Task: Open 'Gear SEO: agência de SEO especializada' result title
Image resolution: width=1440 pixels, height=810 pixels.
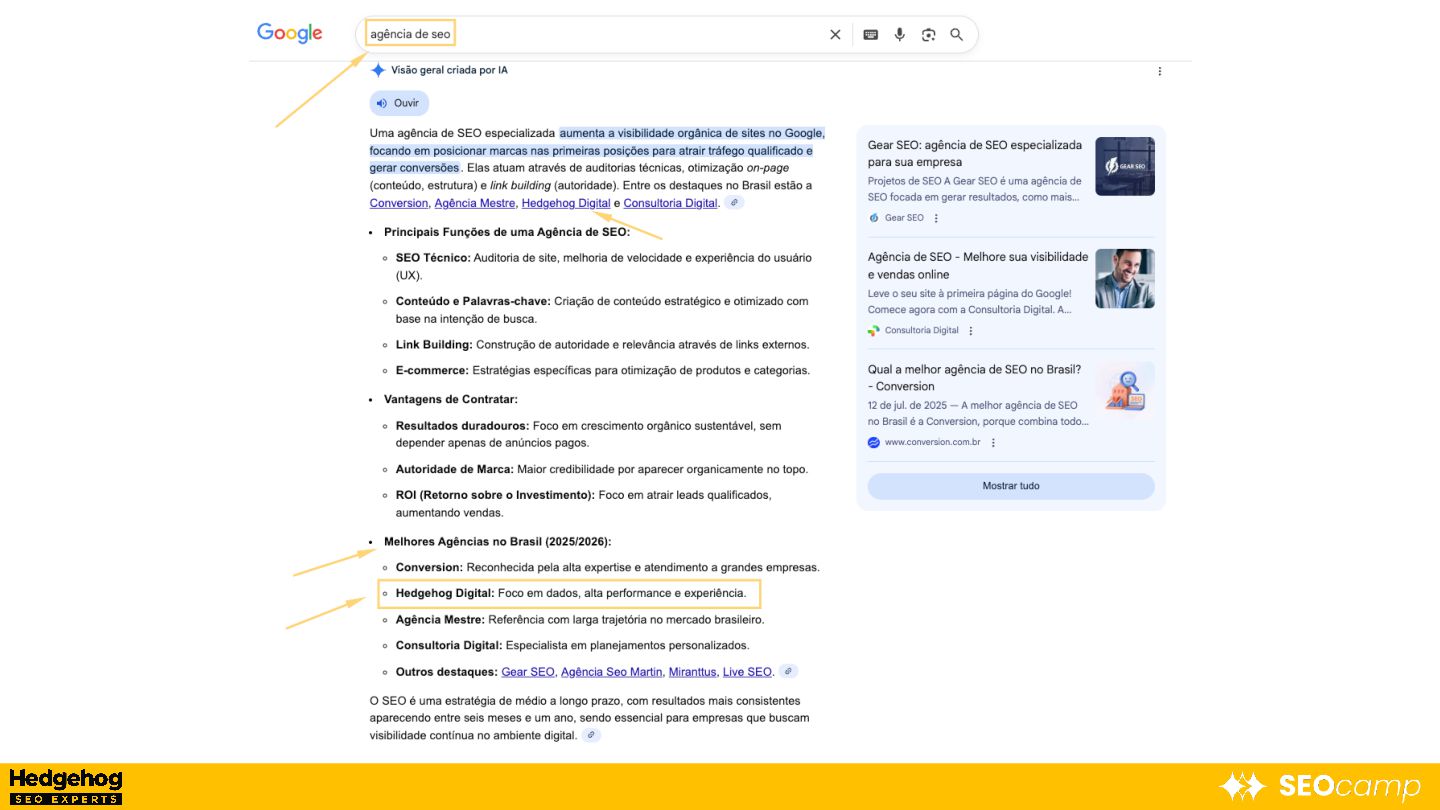Action: (x=975, y=153)
